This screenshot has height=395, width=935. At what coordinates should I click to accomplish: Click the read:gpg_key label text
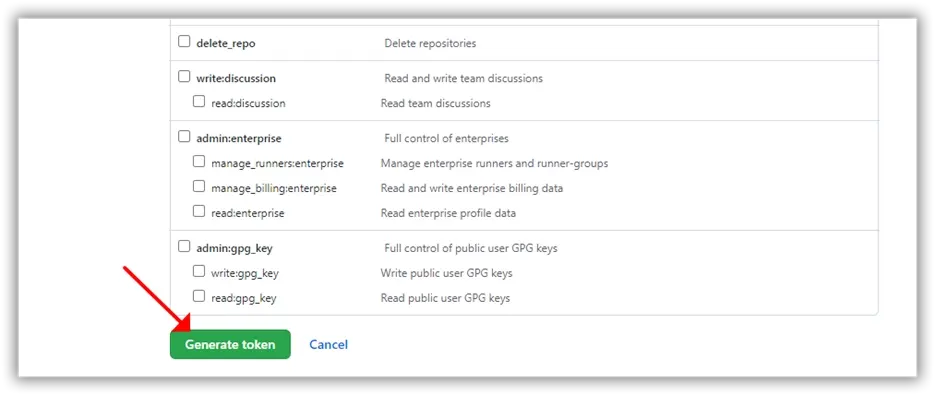[x=243, y=298]
